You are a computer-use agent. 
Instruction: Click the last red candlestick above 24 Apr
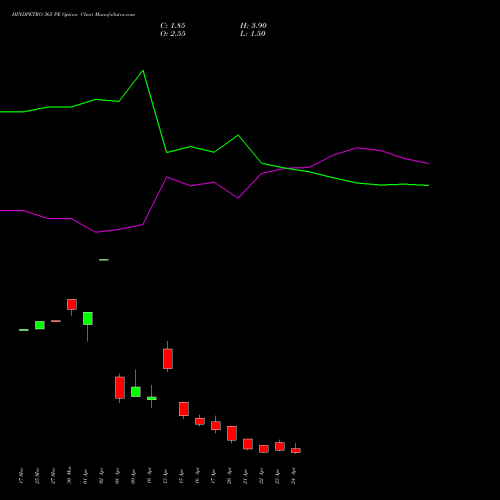pos(296,450)
